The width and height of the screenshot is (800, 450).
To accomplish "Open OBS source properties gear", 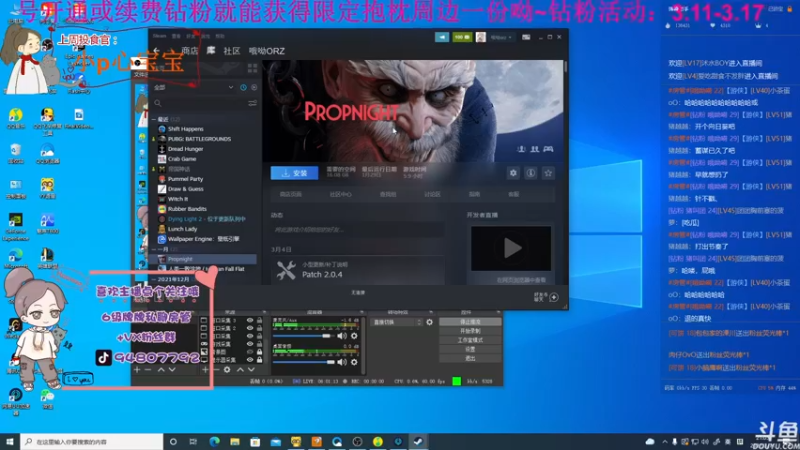I will tap(227, 369).
